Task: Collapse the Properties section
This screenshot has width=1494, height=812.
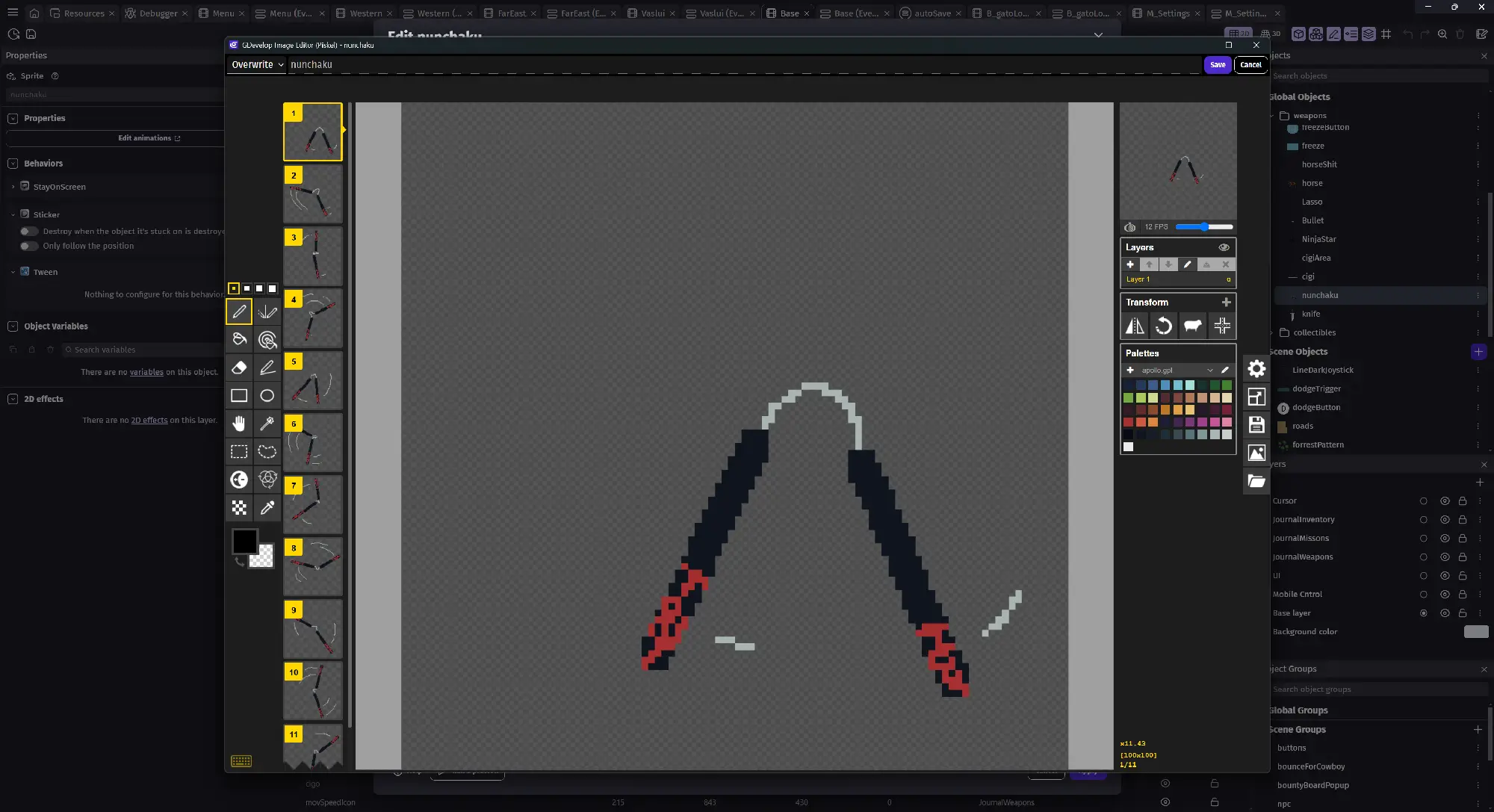Action: tap(13, 118)
